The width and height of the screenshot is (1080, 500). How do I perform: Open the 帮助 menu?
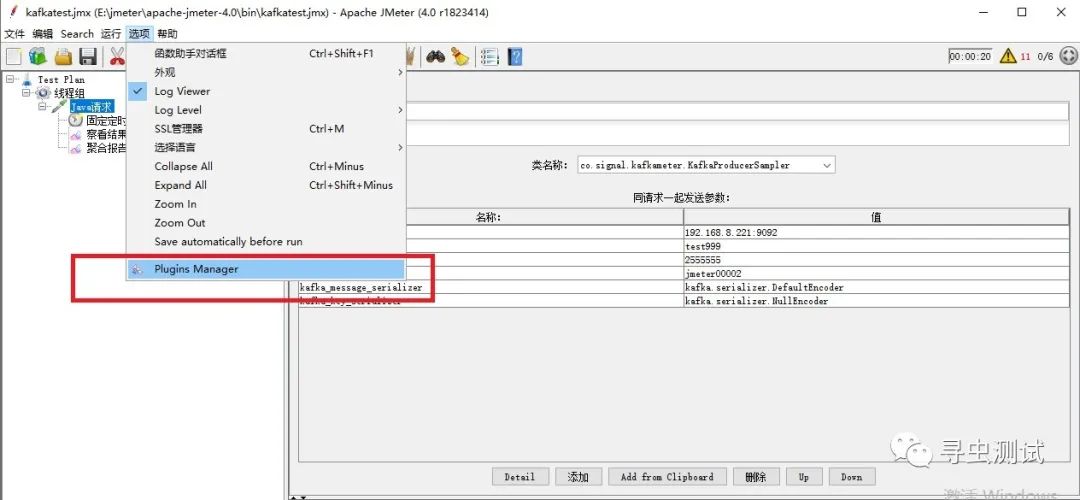pos(167,34)
